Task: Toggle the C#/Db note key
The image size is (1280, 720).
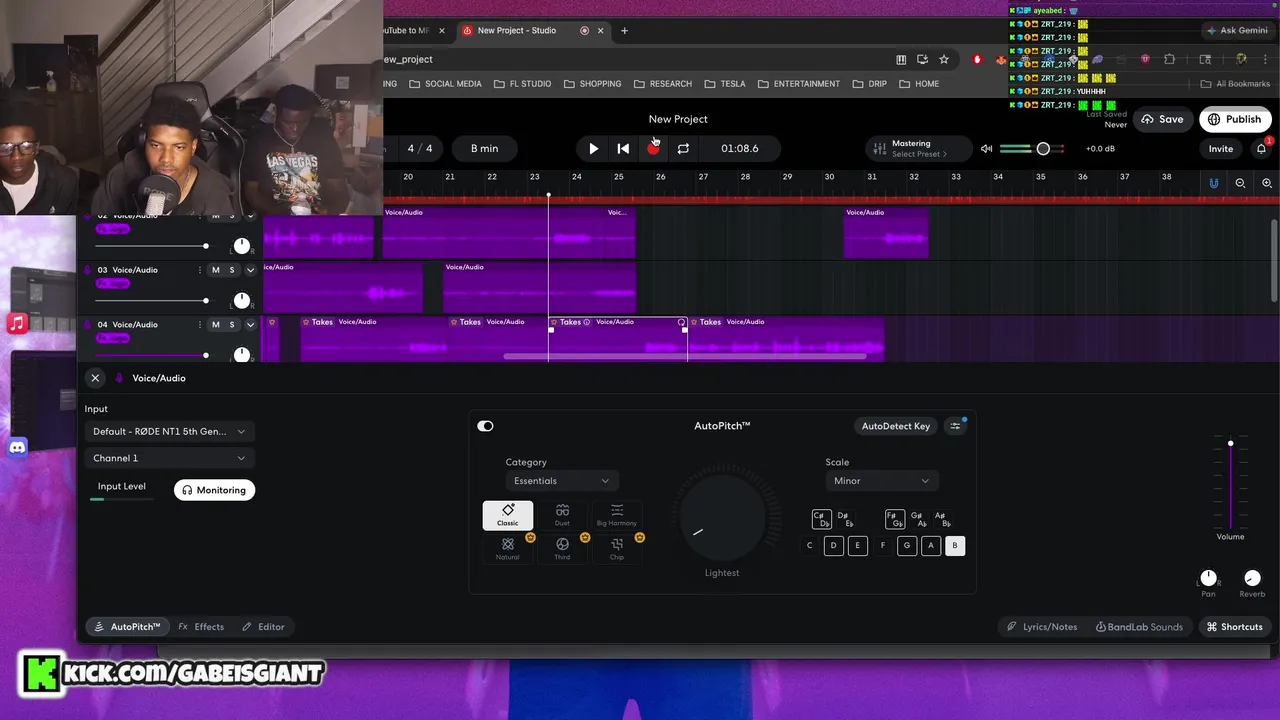Action: tap(821, 520)
